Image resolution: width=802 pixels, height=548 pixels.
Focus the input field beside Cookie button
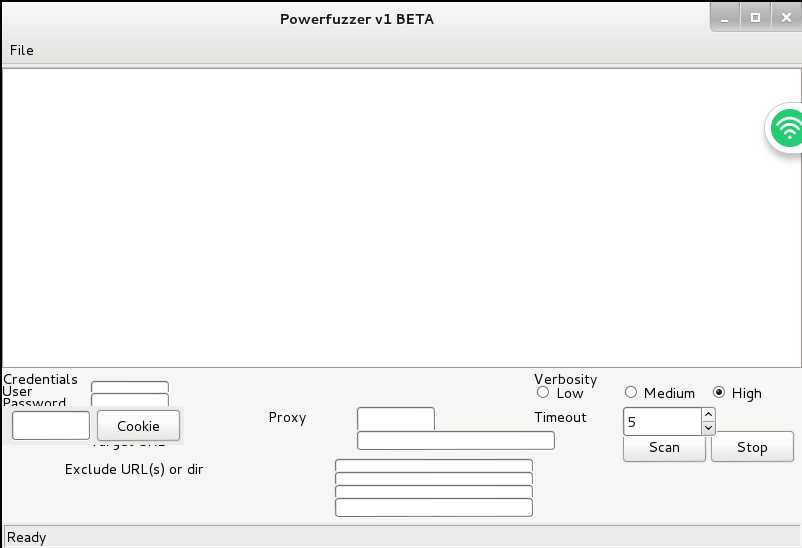[51, 425]
